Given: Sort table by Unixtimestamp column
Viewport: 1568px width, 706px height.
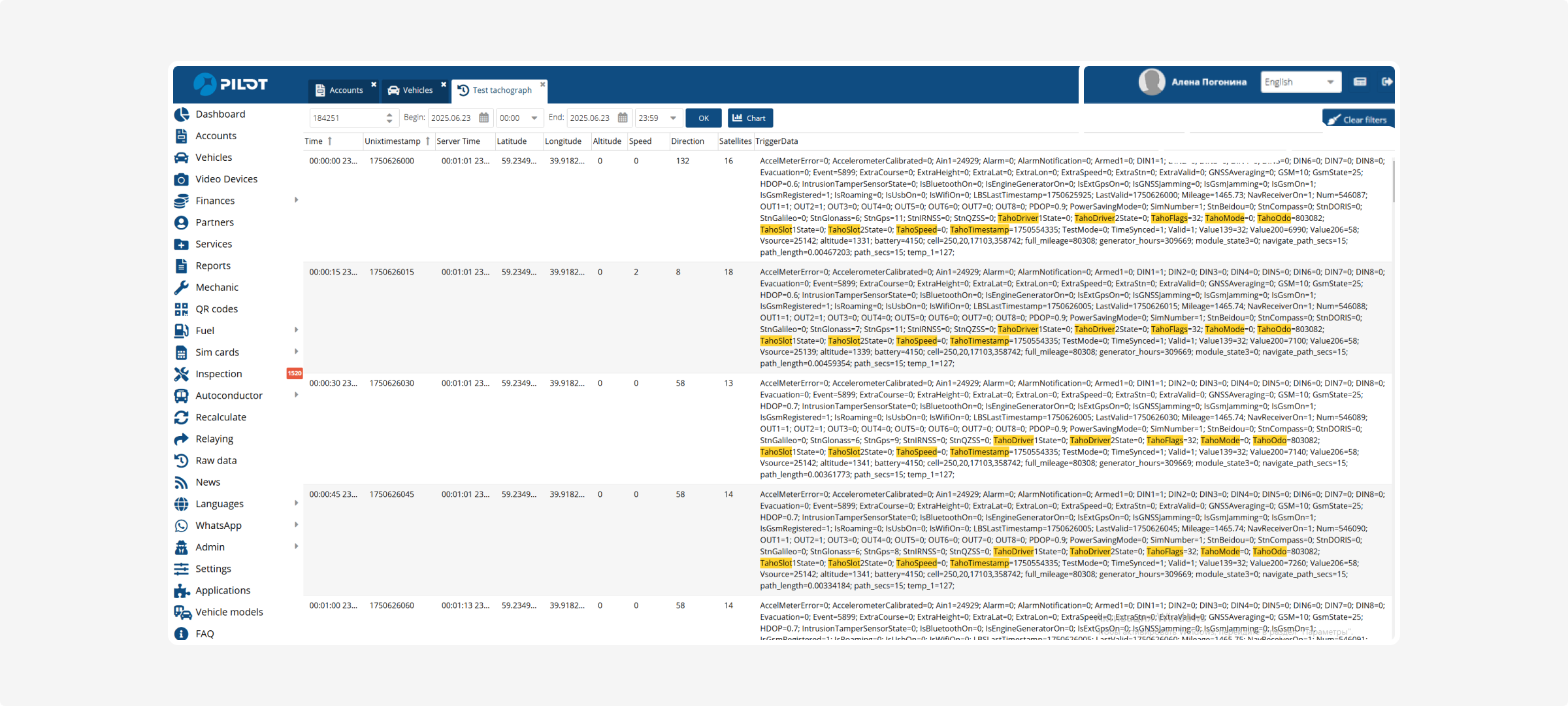Looking at the screenshot, I should [393, 141].
